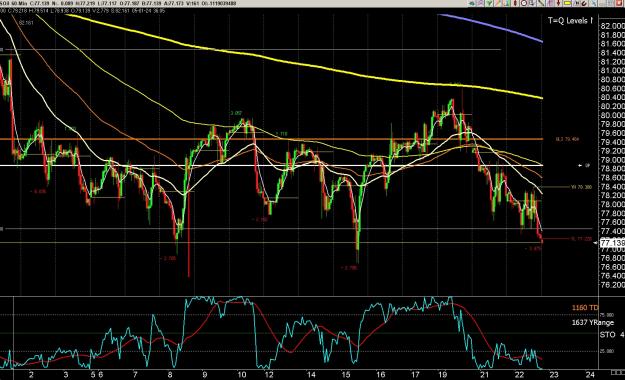Click the stochastic 25.000 level label
Image resolution: width=625 pixels, height=380 pixels.
point(607,352)
